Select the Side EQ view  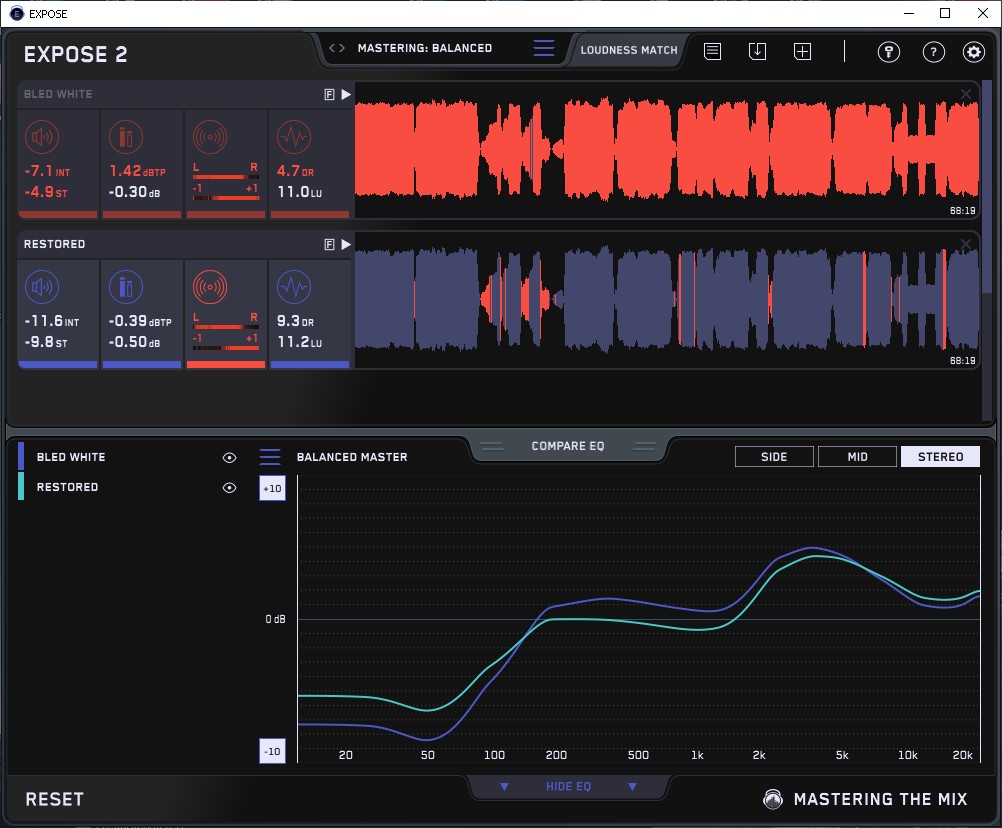[x=774, y=457]
